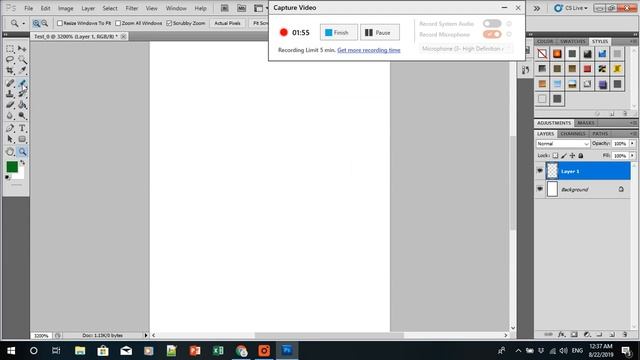Screen dimensions: 640x360
Task: Click the Actual Pixels button
Action: (x=227, y=23)
